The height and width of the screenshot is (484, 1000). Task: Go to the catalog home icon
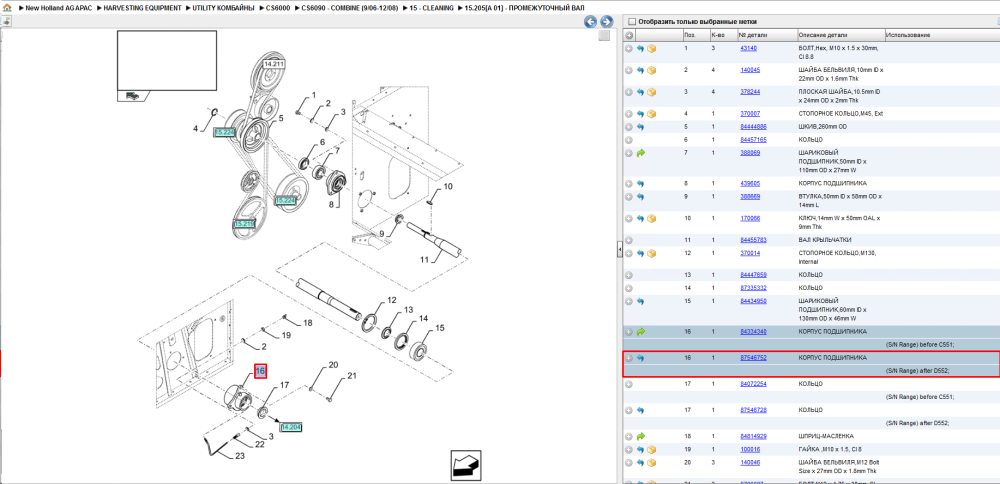(7, 8)
